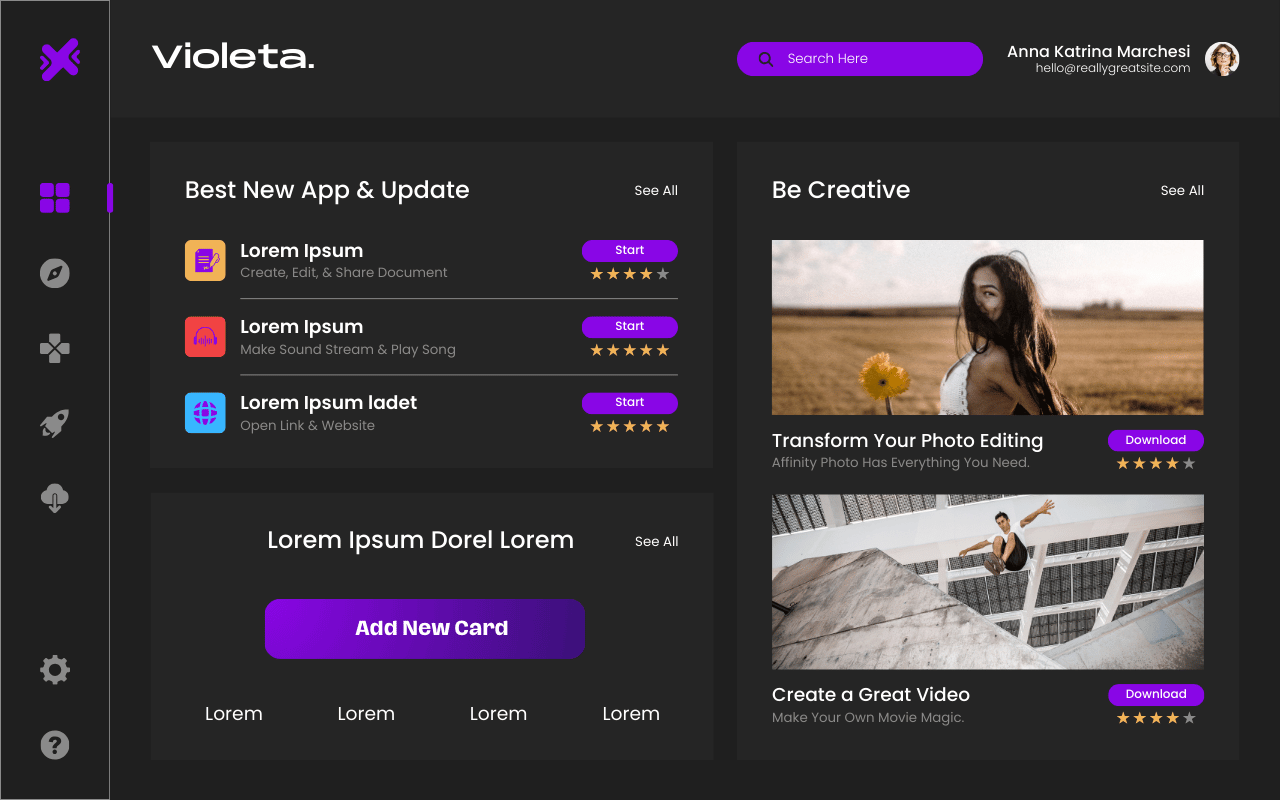Viewport: 1280px width, 800px height.
Task: Download Create a Great Video app
Action: tap(1156, 694)
